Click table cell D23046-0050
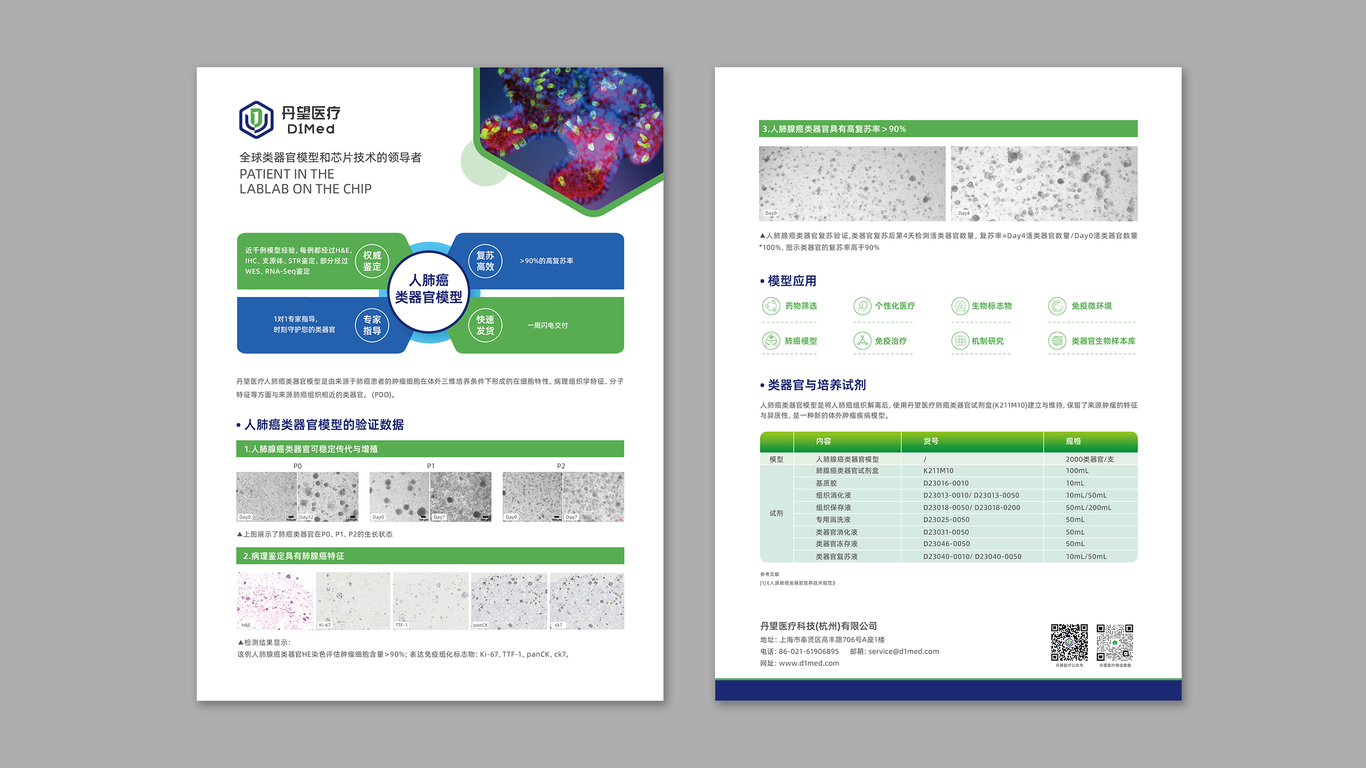Screen dimensions: 1366x768 click(x=945, y=544)
